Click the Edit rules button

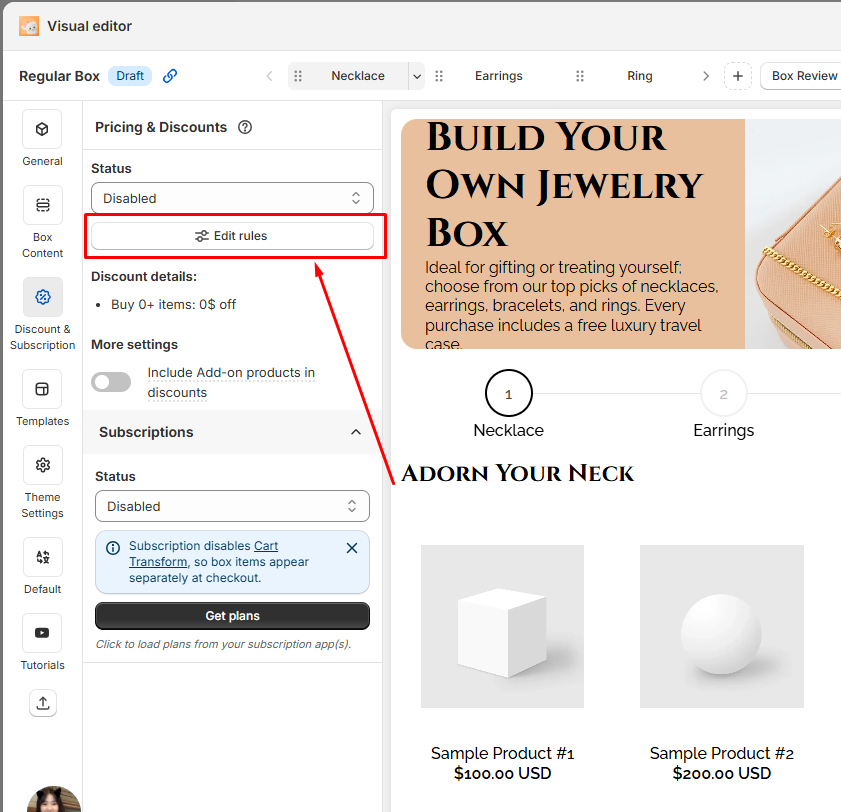point(232,236)
